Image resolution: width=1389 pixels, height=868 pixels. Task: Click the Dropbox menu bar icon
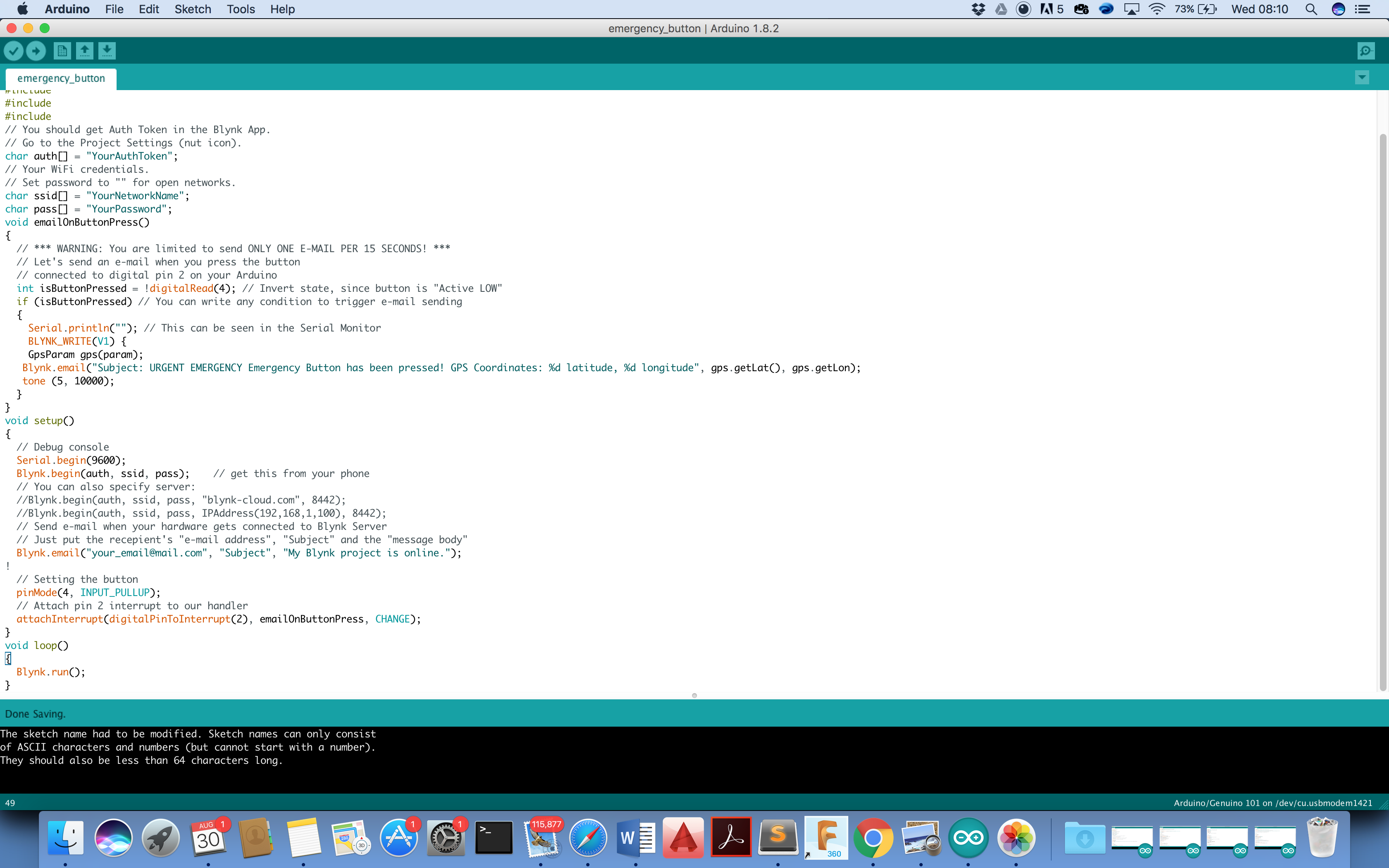tap(978, 9)
